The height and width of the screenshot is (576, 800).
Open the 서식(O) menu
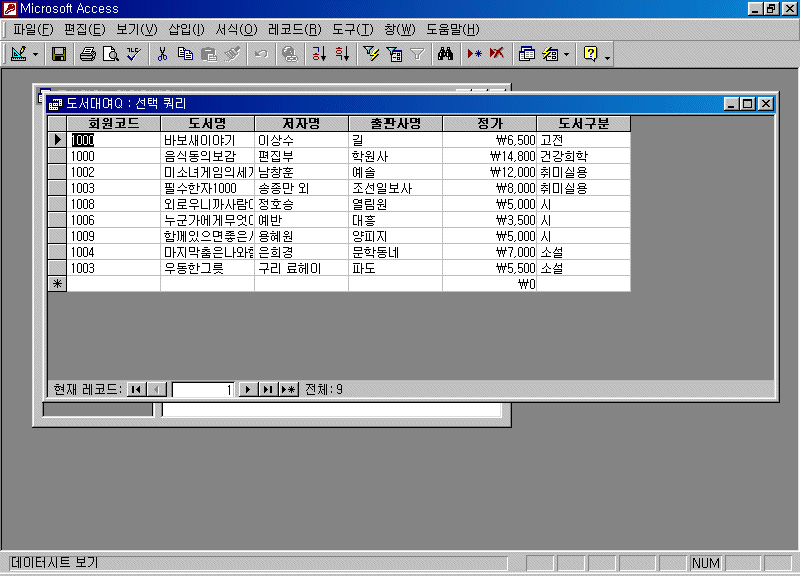tap(236, 30)
